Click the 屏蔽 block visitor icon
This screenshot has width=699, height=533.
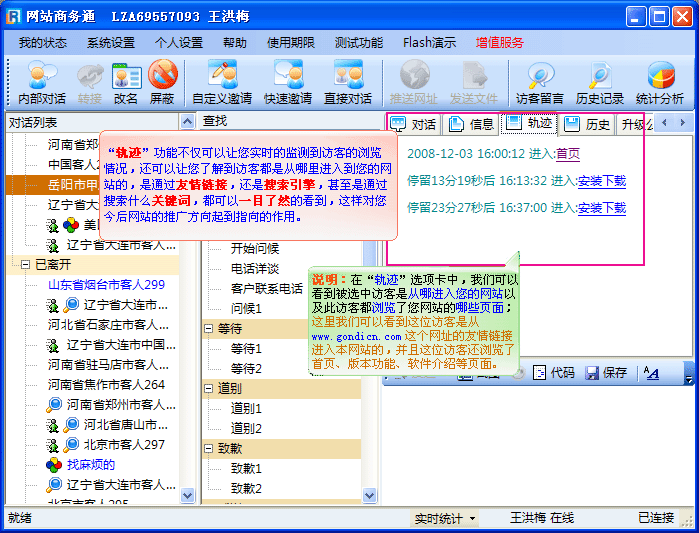[x=162, y=82]
